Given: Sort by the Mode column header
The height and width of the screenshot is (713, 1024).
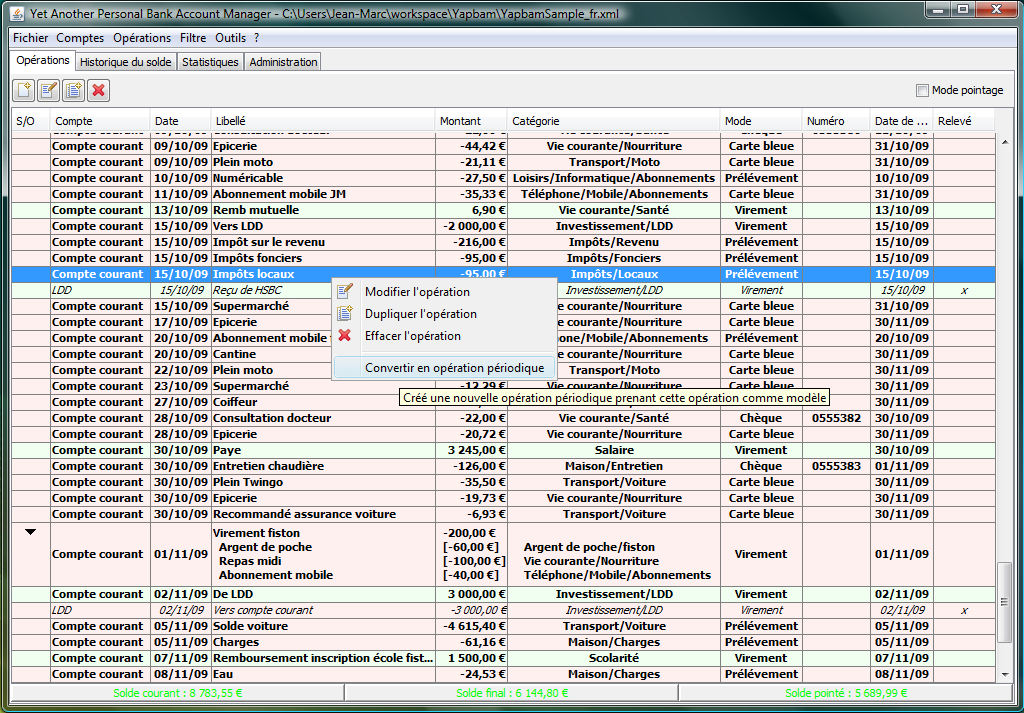Looking at the screenshot, I should tap(761, 121).
